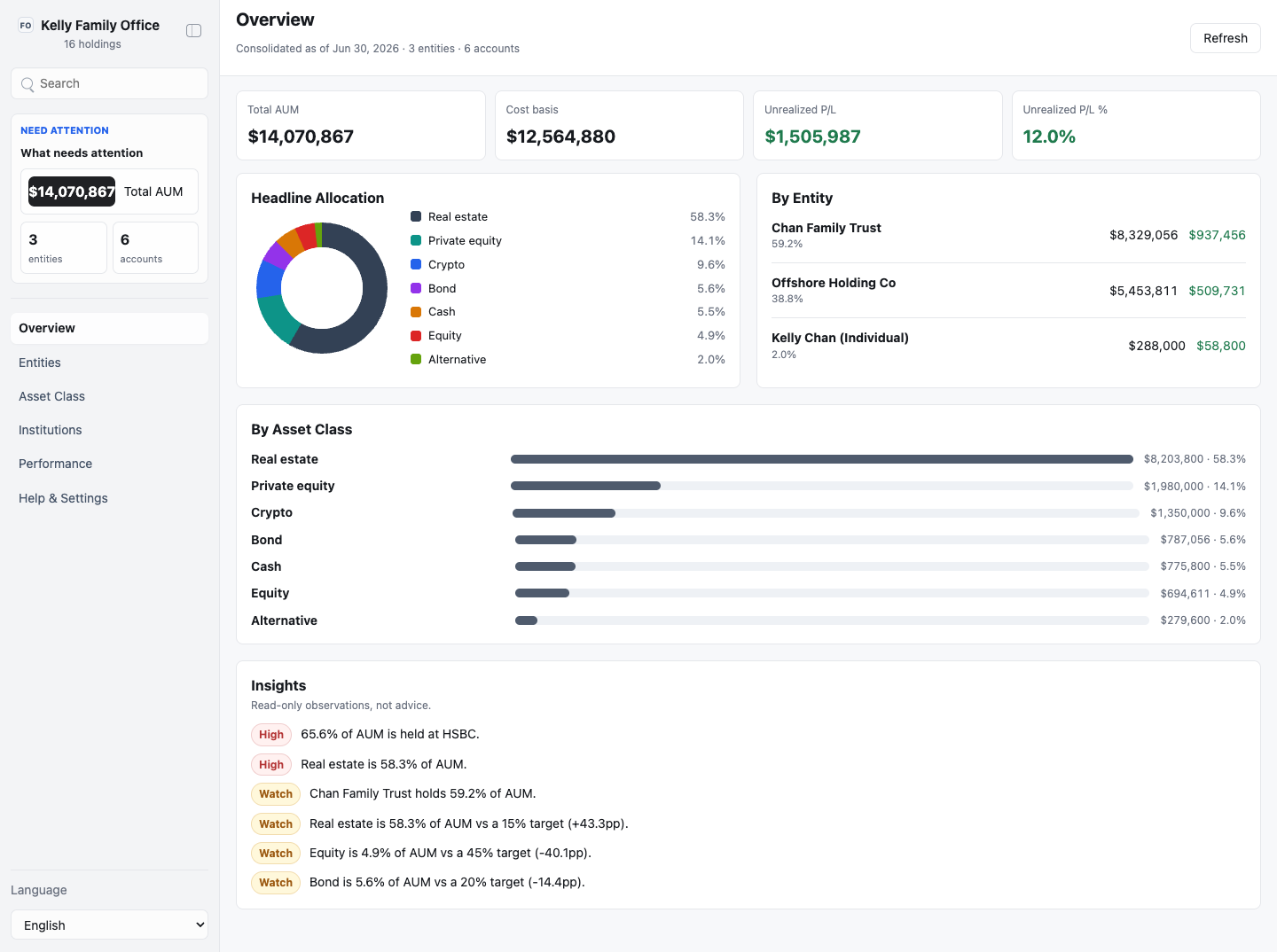Click the Watch badge for 15% target insight
This screenshot has height=952, width=1277.
click(276, 823)
